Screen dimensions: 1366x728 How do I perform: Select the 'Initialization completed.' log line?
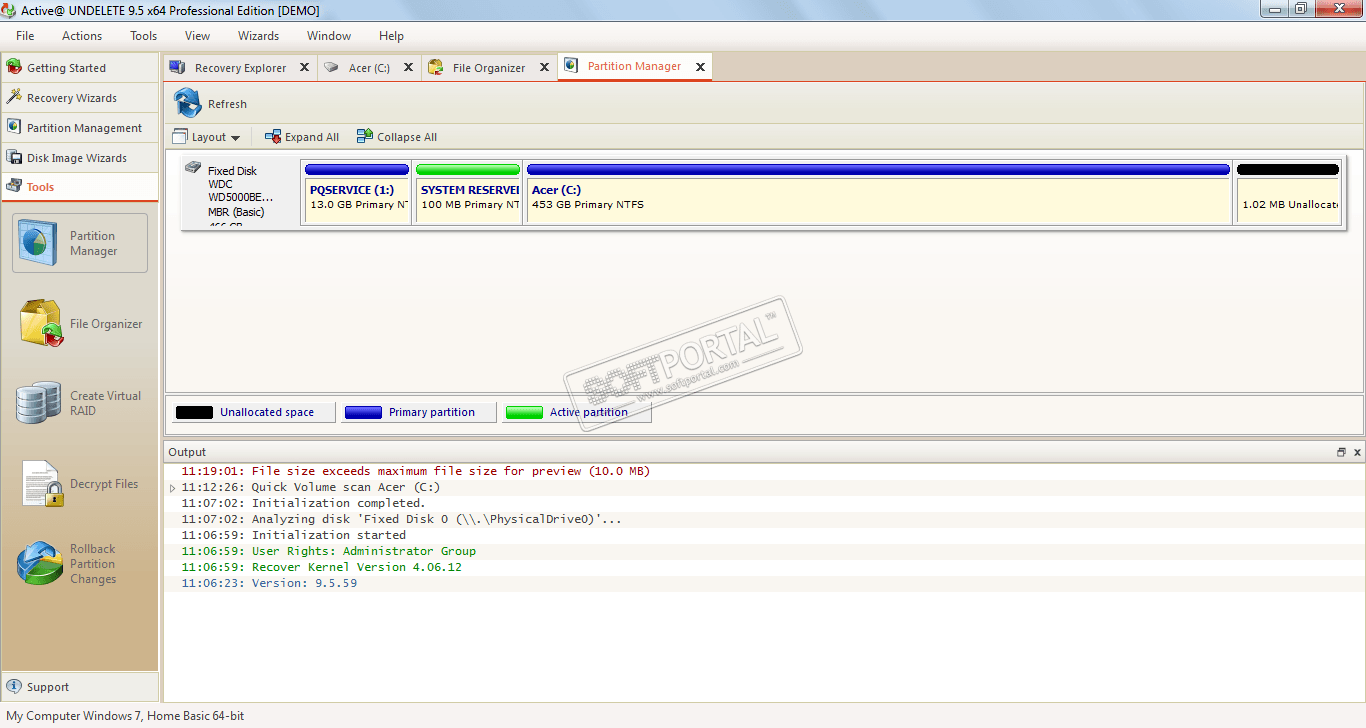764,503
